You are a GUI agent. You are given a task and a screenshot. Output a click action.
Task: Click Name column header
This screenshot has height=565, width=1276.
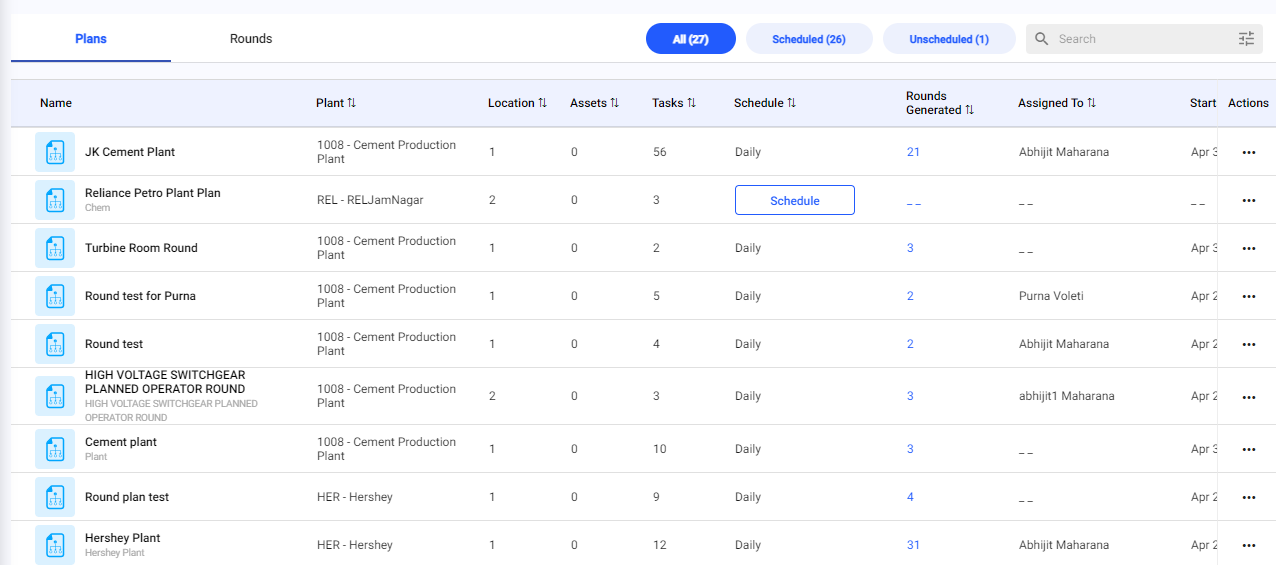pyautogui.click(x=56, y=103)
